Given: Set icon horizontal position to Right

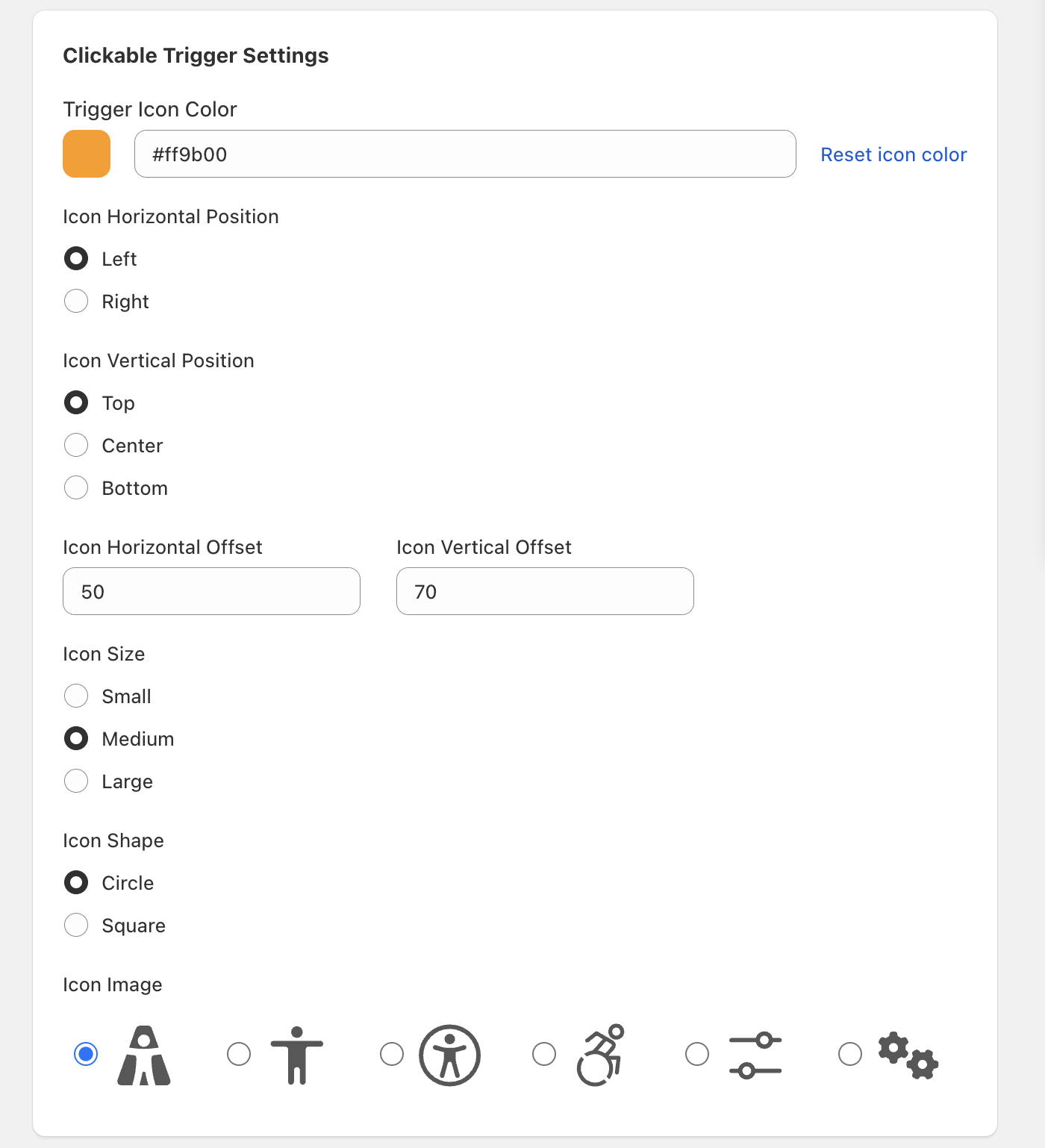Looking at the screenshot, I should click(76, 302).
